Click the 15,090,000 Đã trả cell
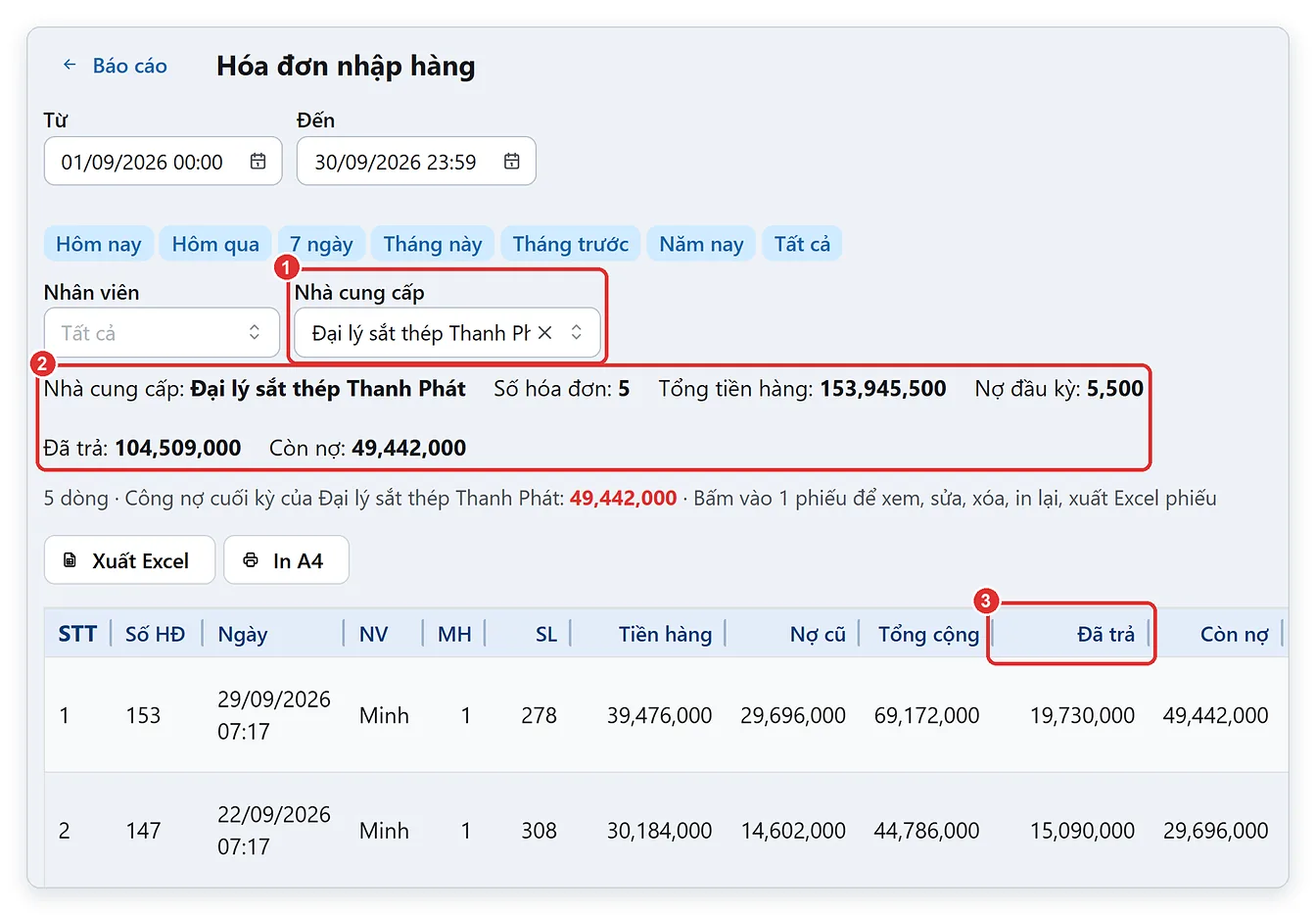 pyautogui.click(x=1082, y=831)
